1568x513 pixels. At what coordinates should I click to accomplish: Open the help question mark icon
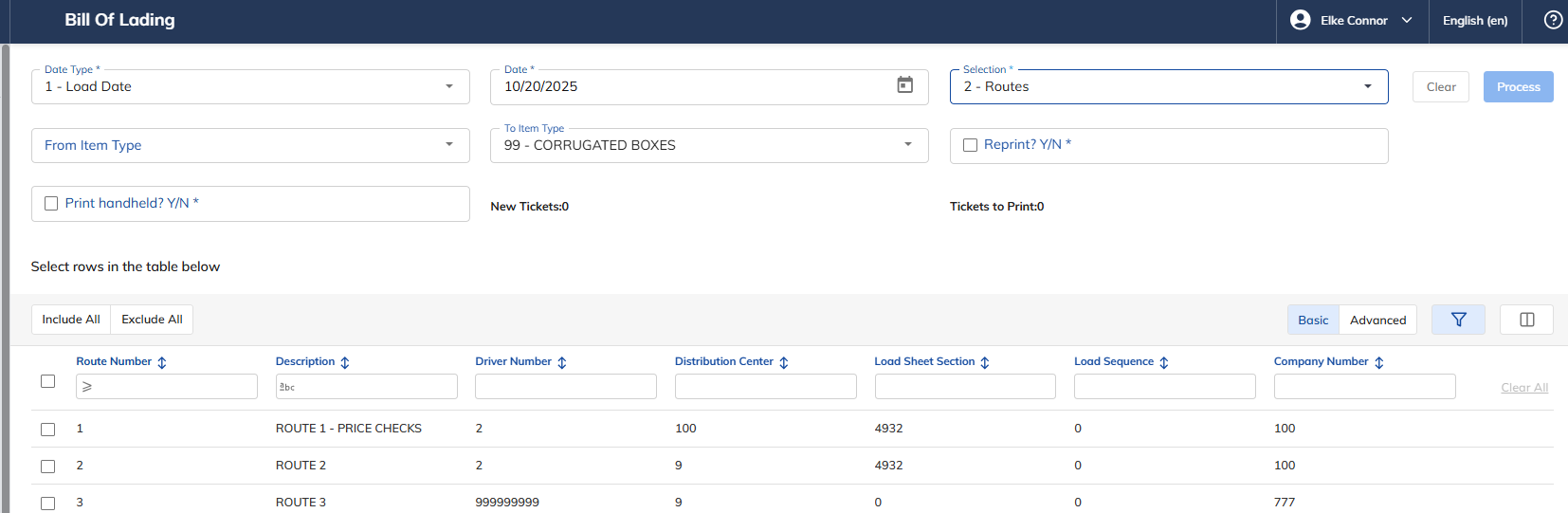coord(1553,20)
